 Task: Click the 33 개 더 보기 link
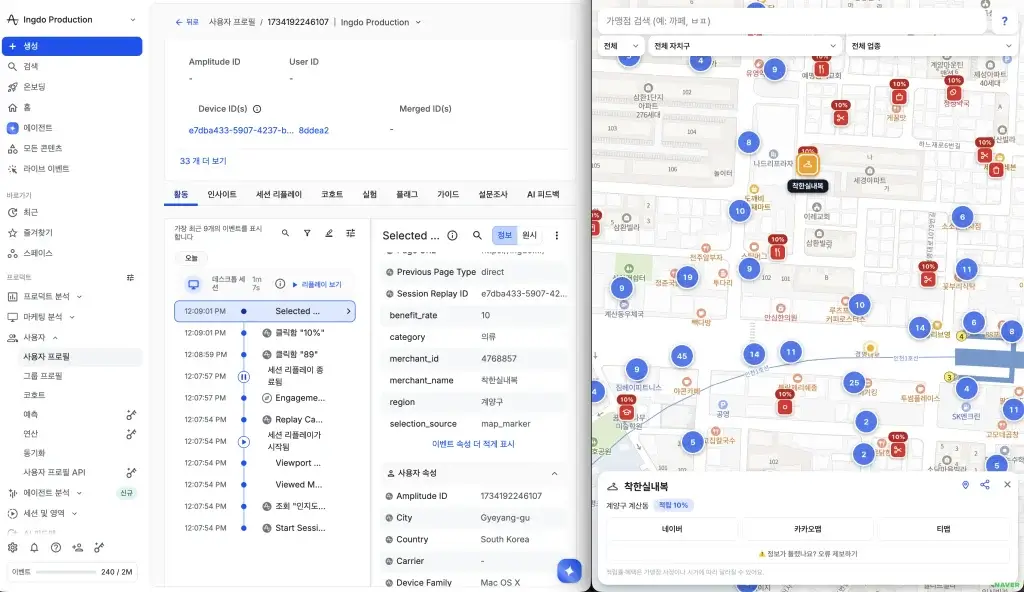(203, 161)
